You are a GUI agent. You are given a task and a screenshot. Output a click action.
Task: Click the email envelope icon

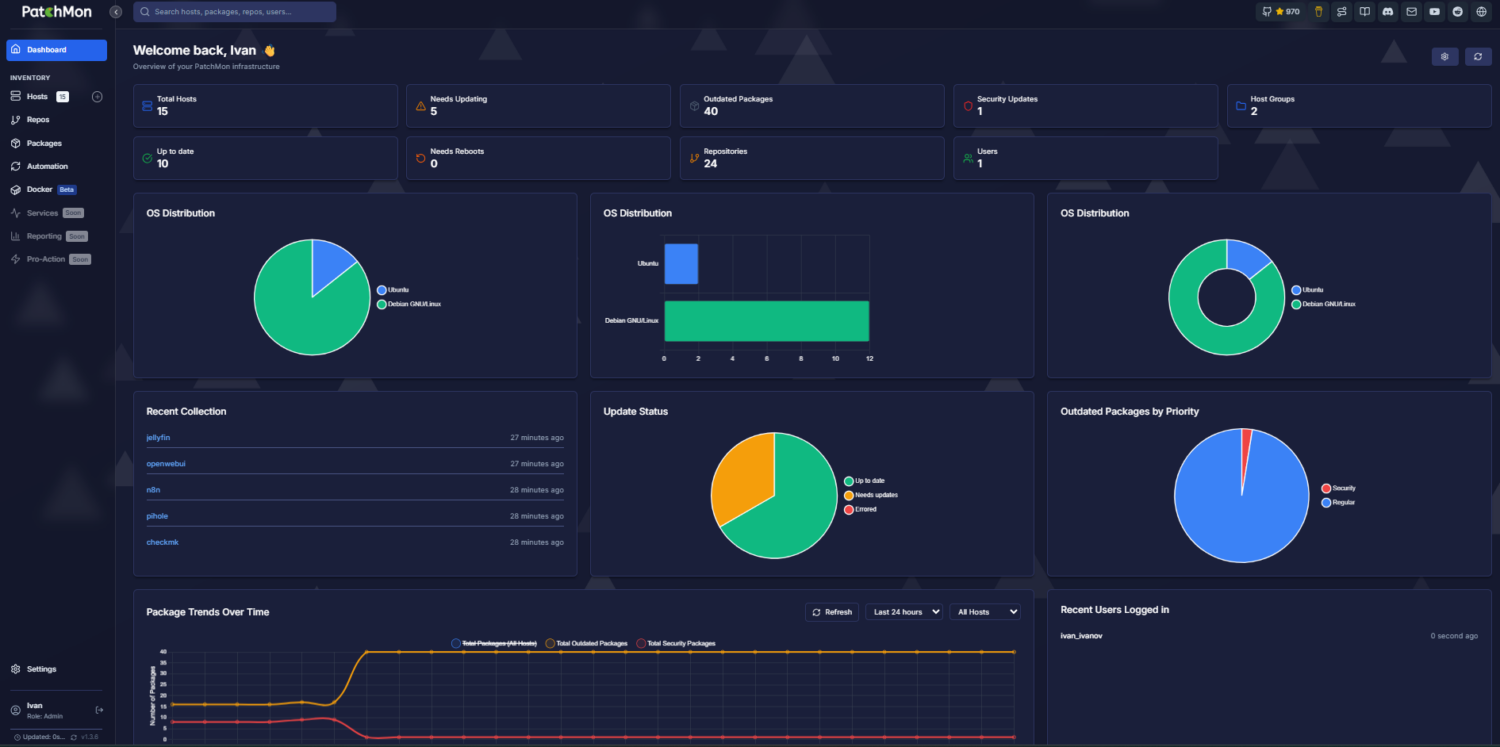[1411, 12]
